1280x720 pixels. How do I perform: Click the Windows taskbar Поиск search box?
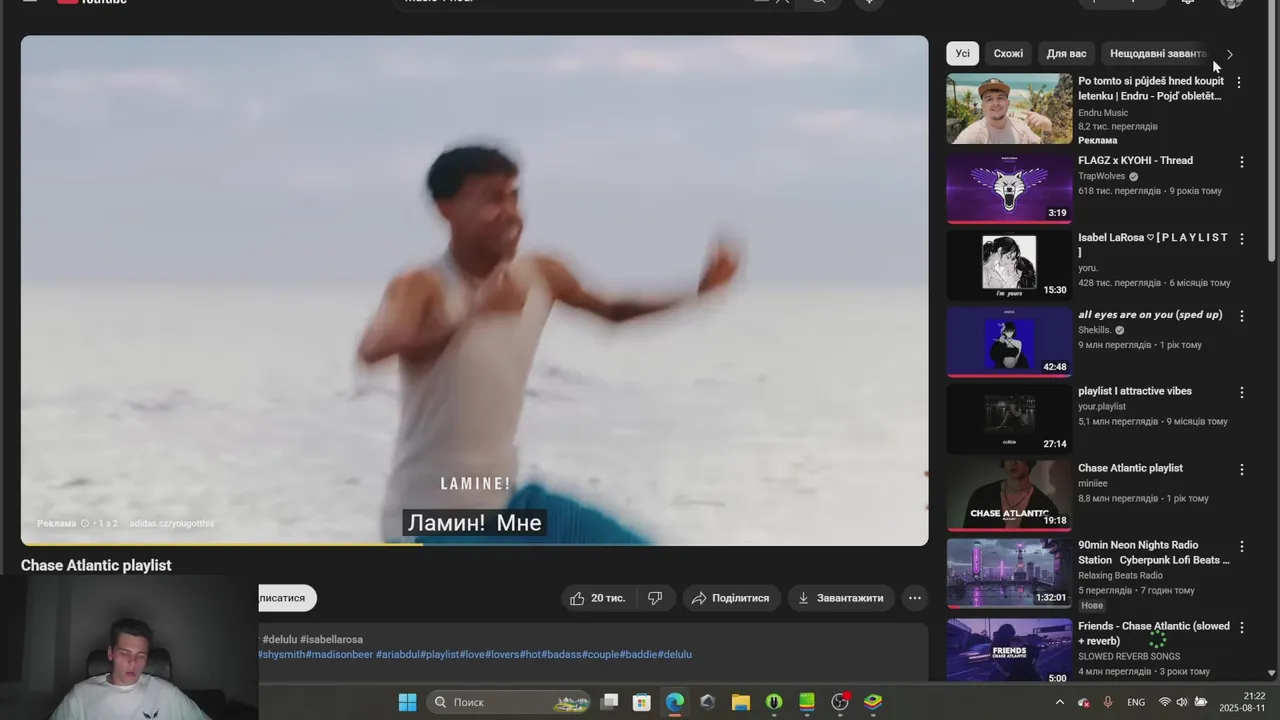pyautogui.click(x=510, y=702)
